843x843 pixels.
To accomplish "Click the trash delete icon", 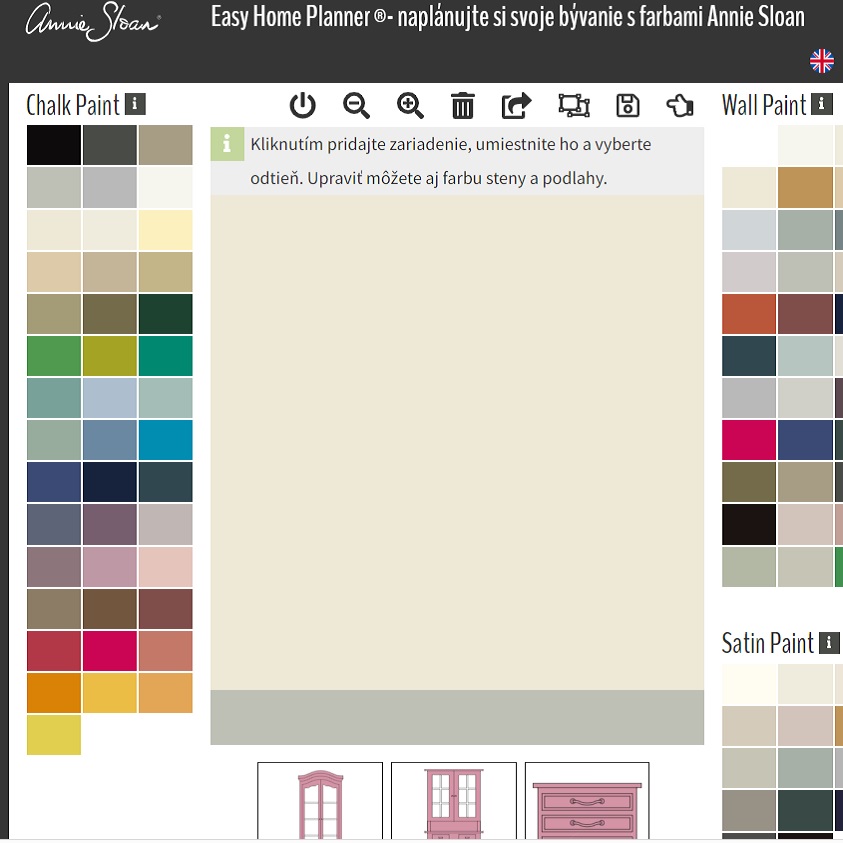I will click(462, 105).
